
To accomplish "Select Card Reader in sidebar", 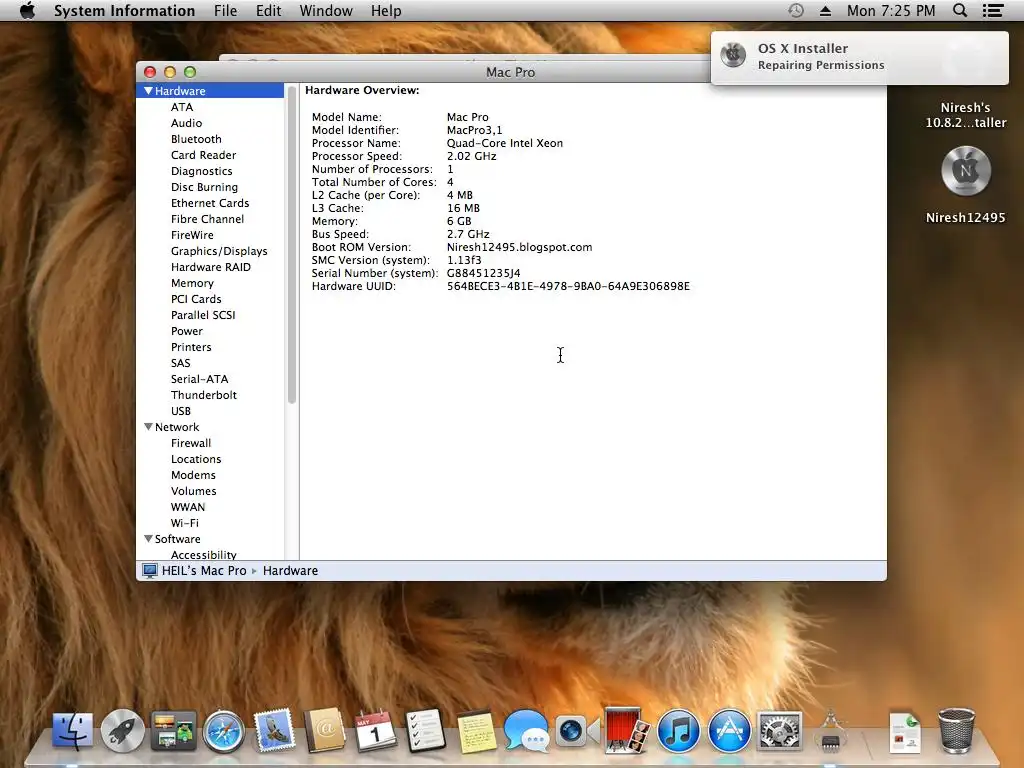I will click(x=203, y=155).
